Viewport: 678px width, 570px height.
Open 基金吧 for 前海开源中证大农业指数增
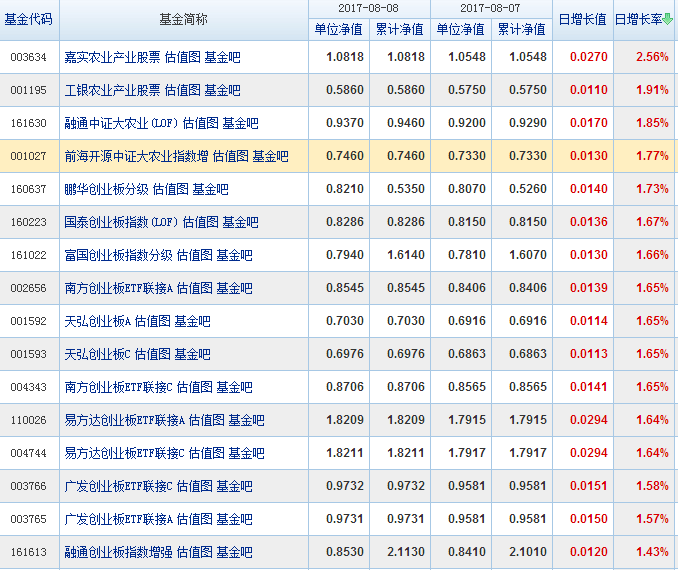pos(270,156)
